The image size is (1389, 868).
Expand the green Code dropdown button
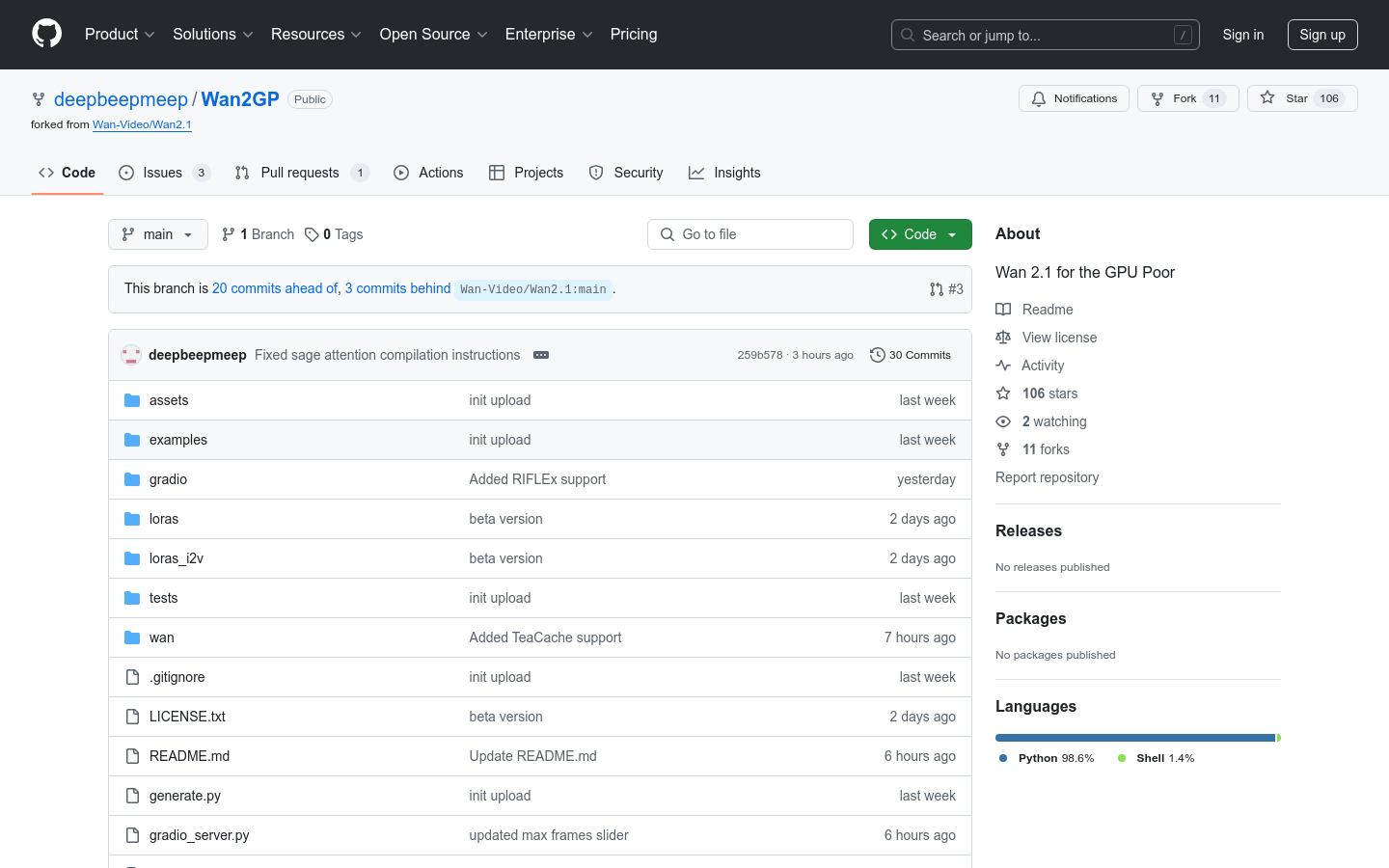click(919, 234)
